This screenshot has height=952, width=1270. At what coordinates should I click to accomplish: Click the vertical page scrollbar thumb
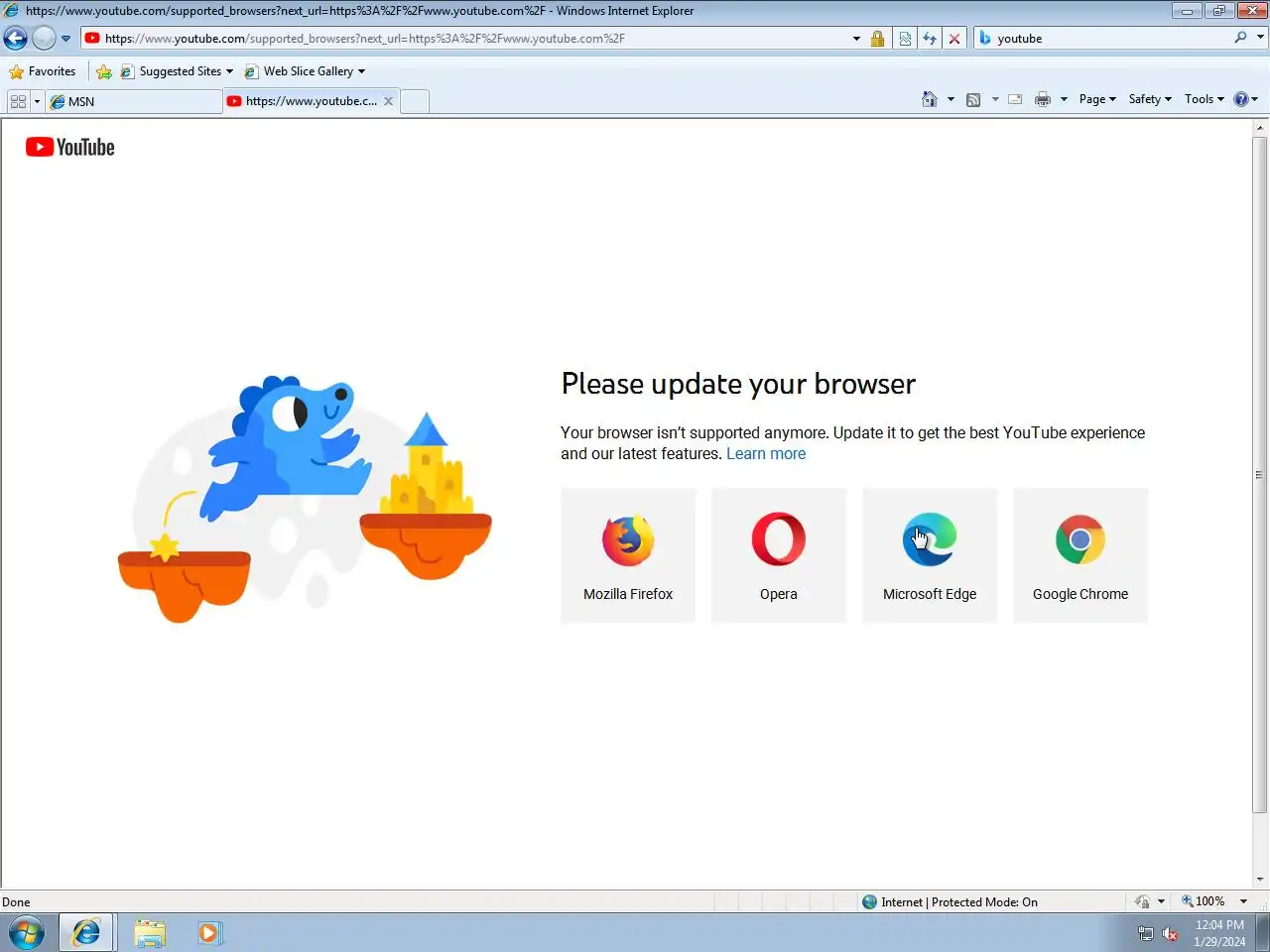[1260, 475]
